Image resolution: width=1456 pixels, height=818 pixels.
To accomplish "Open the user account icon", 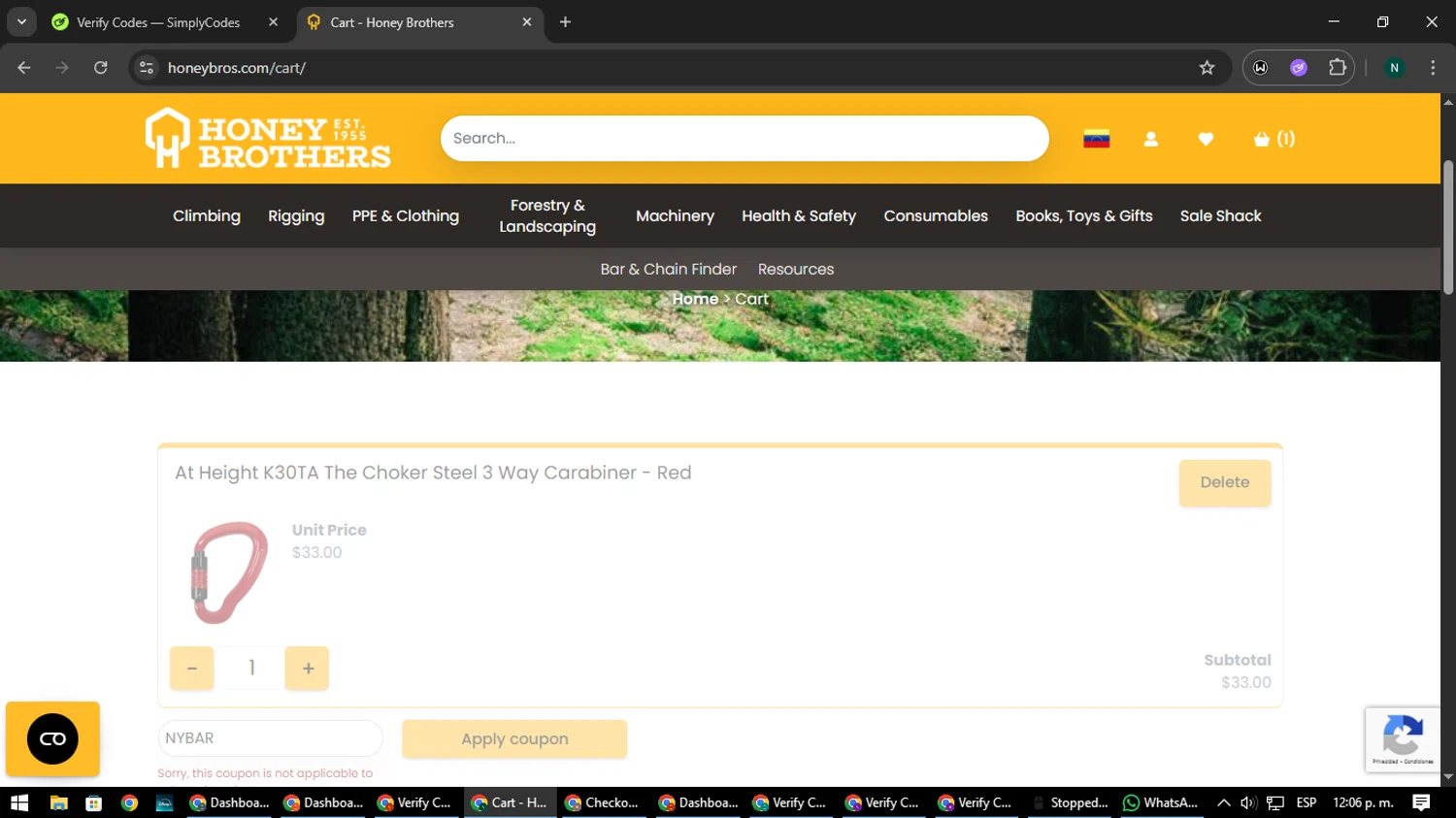I will [x=1151, y=139].
